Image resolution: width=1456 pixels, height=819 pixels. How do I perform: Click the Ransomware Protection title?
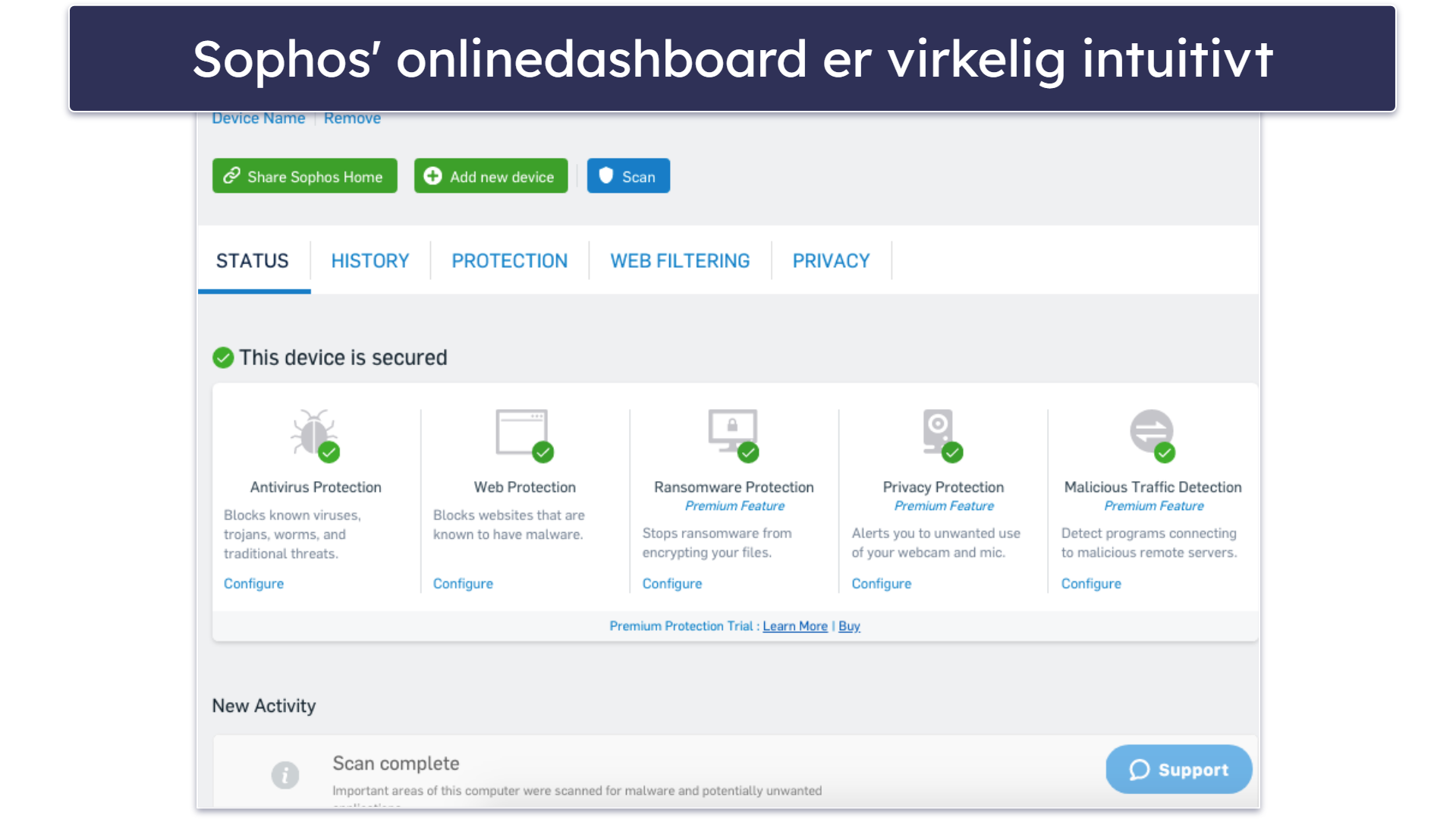[x=734, y=487]
